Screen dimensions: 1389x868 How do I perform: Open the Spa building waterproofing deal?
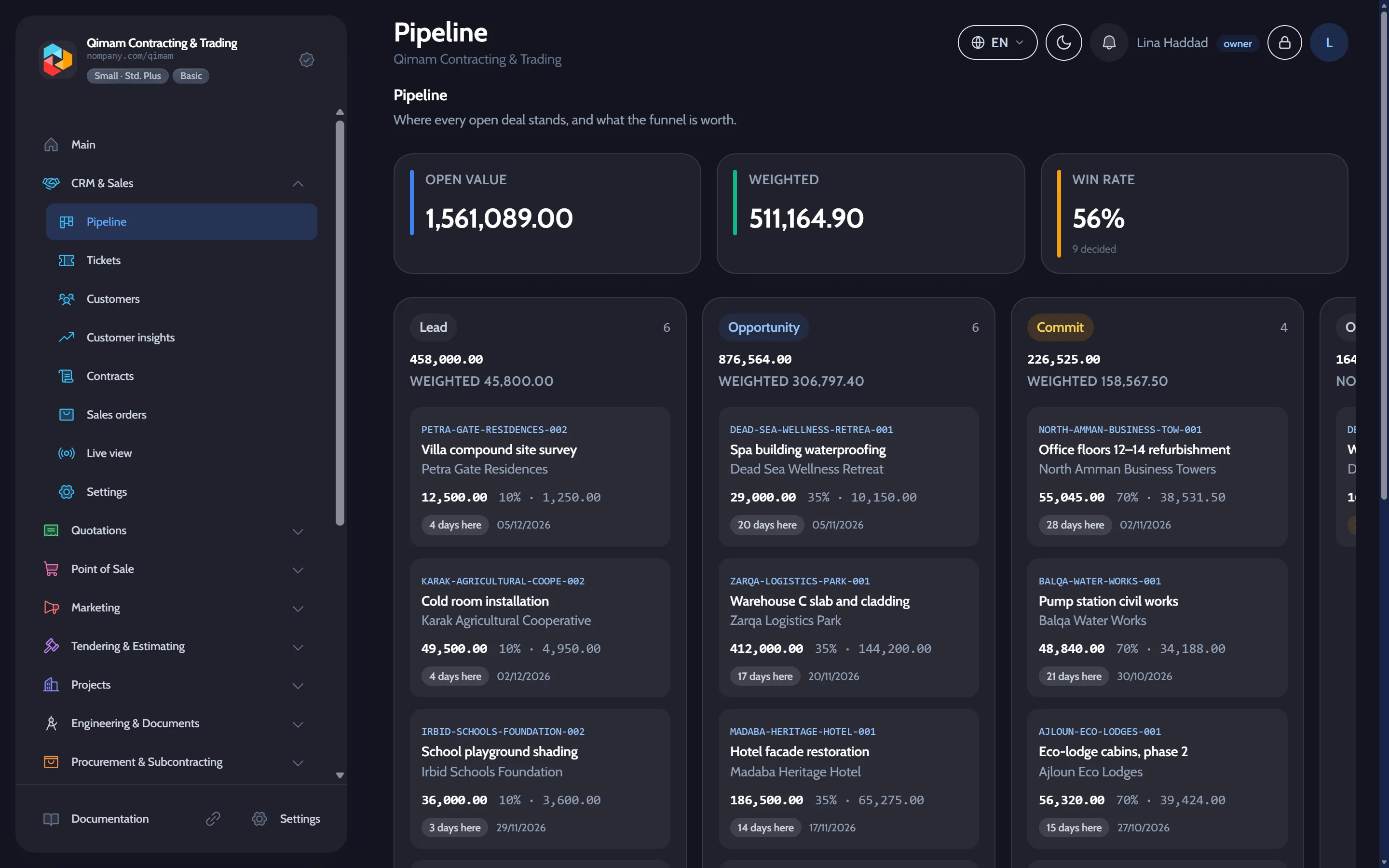click(x=848, y=476)
